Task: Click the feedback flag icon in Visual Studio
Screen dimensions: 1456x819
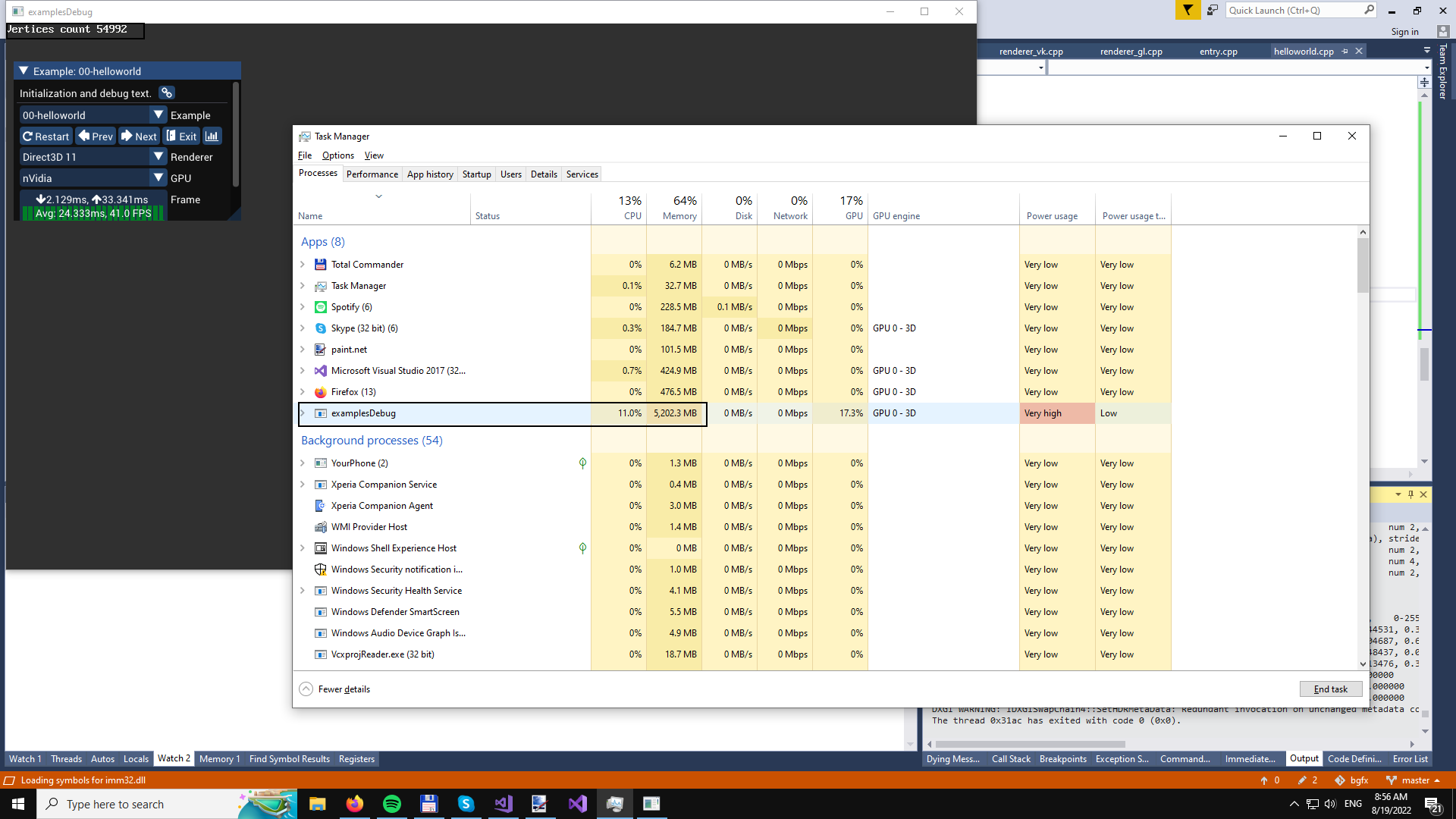Action: click(x=1187, y=11)
